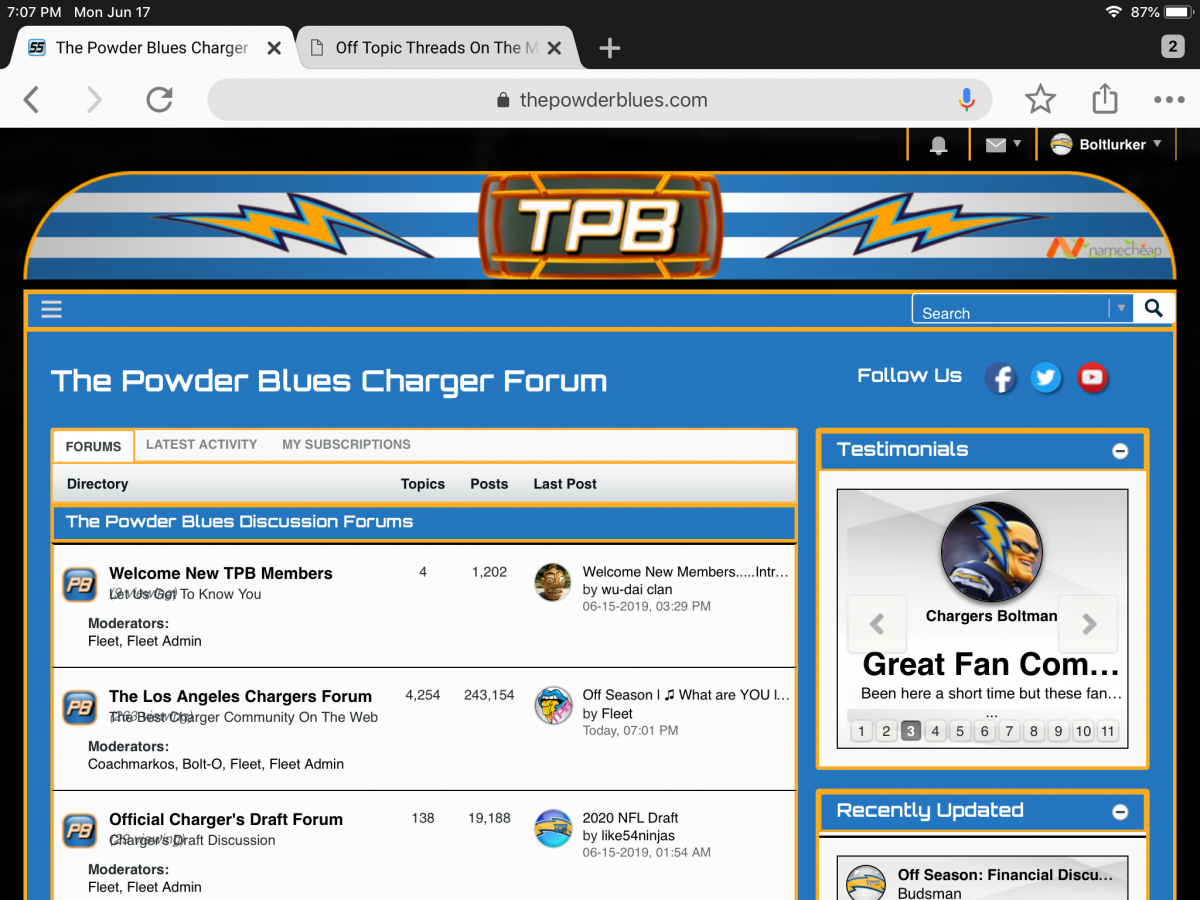The height and width of the screenshot is (900, 1200).
Task: Click the TPB logo banner
Action: pyautogui.click(x=599, y=225)
